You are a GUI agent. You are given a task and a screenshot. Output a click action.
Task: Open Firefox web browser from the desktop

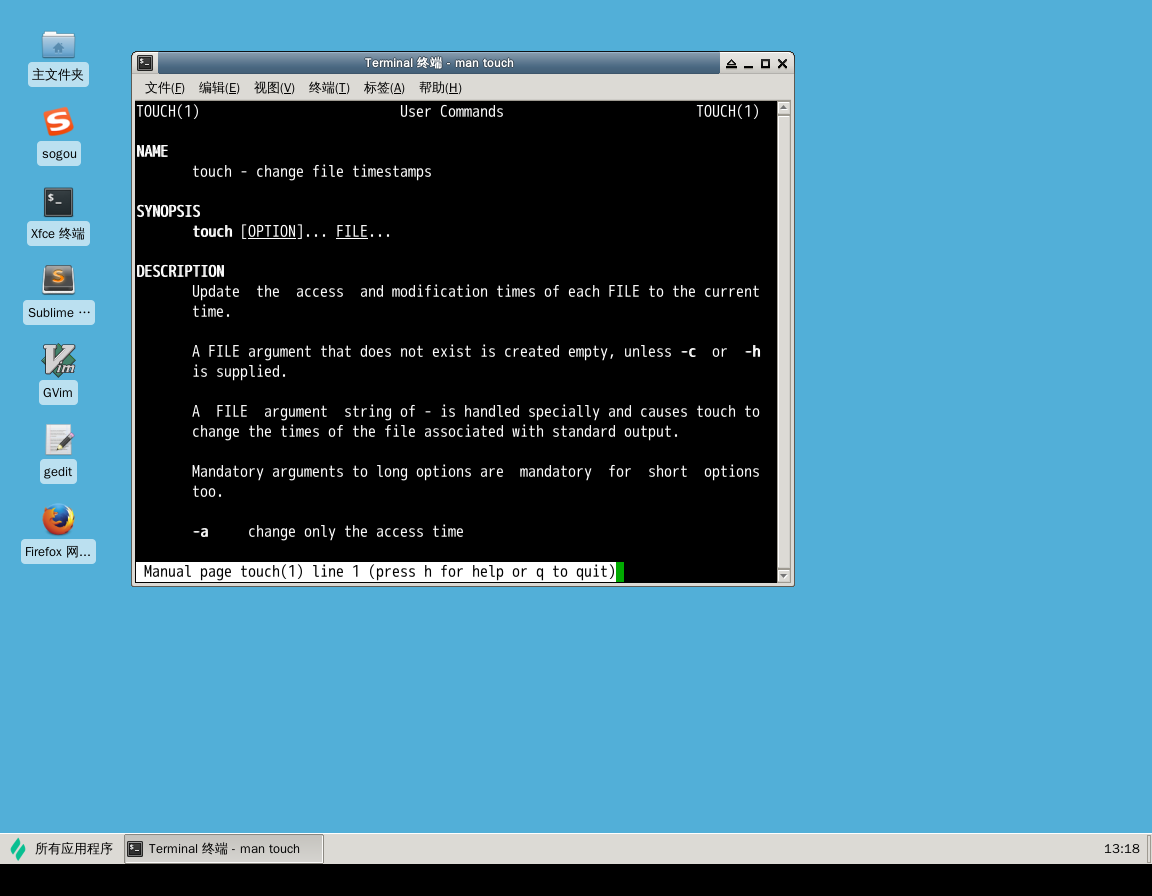click(x=58, y=520)
